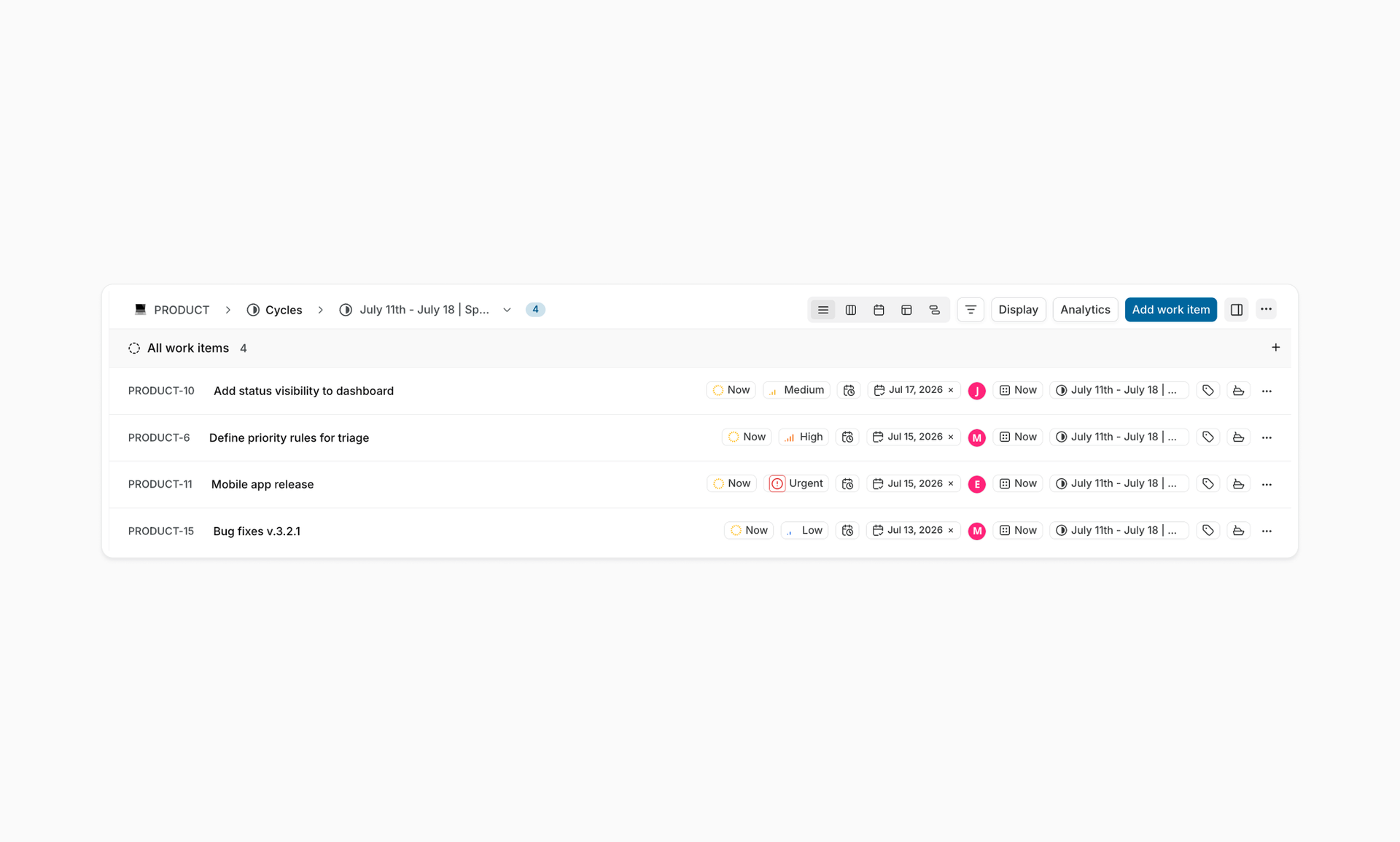
Task: Switch to list layout view
Action: [x=822, y=310]
